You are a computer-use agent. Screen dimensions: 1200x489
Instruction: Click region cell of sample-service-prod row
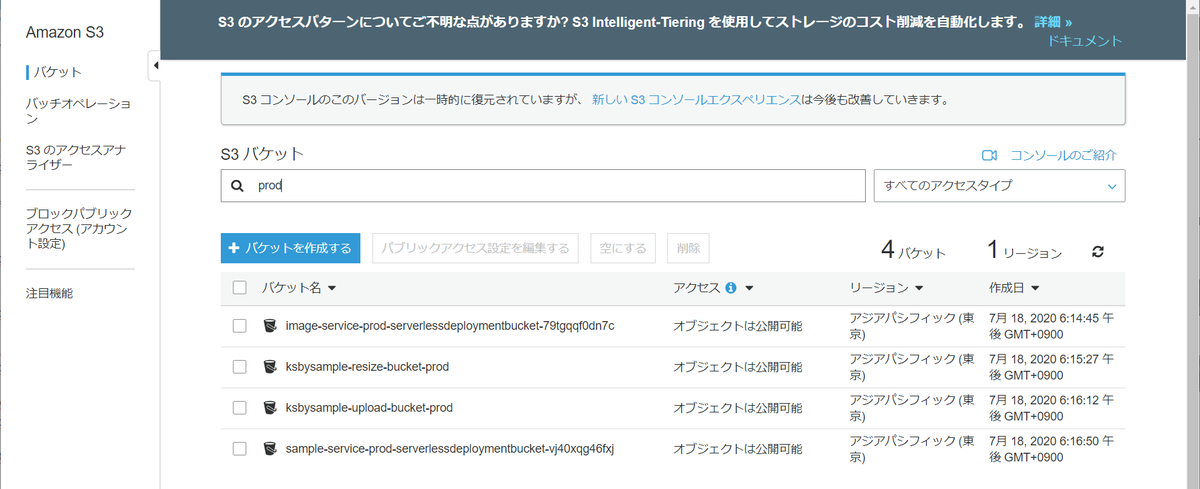(x=913, y=449)
